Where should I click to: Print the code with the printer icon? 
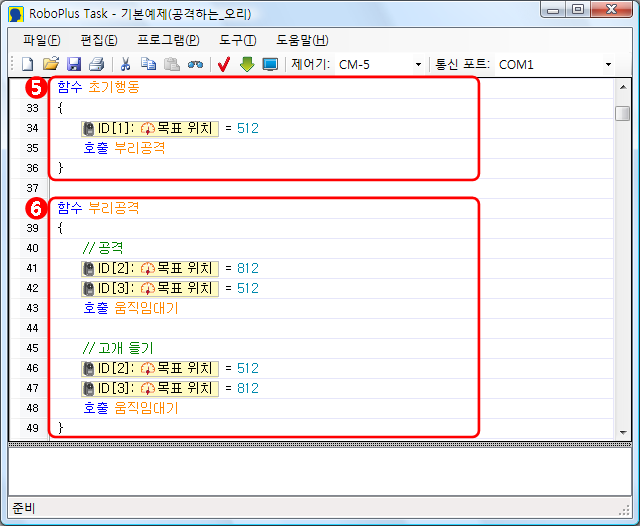click(96, 64)
